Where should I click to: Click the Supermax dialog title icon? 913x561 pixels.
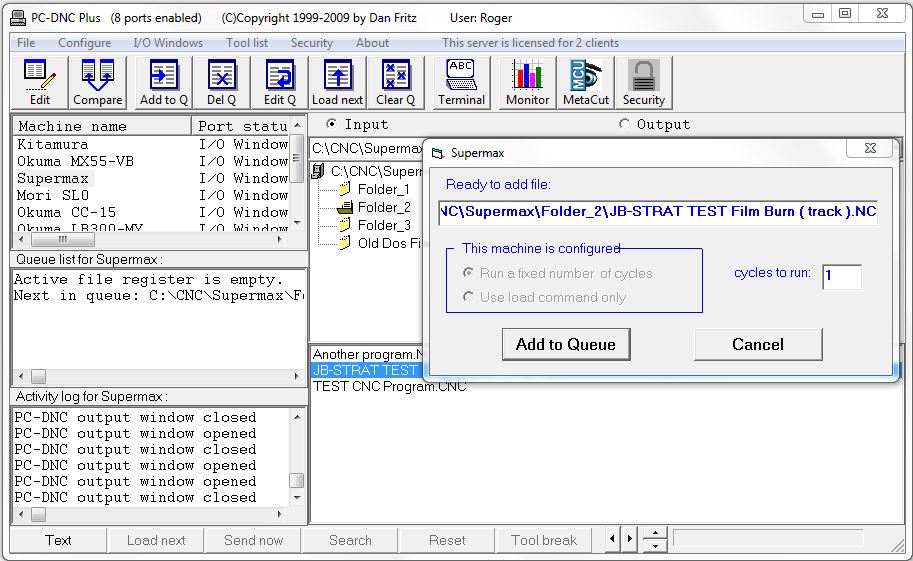tap(437, 153)
